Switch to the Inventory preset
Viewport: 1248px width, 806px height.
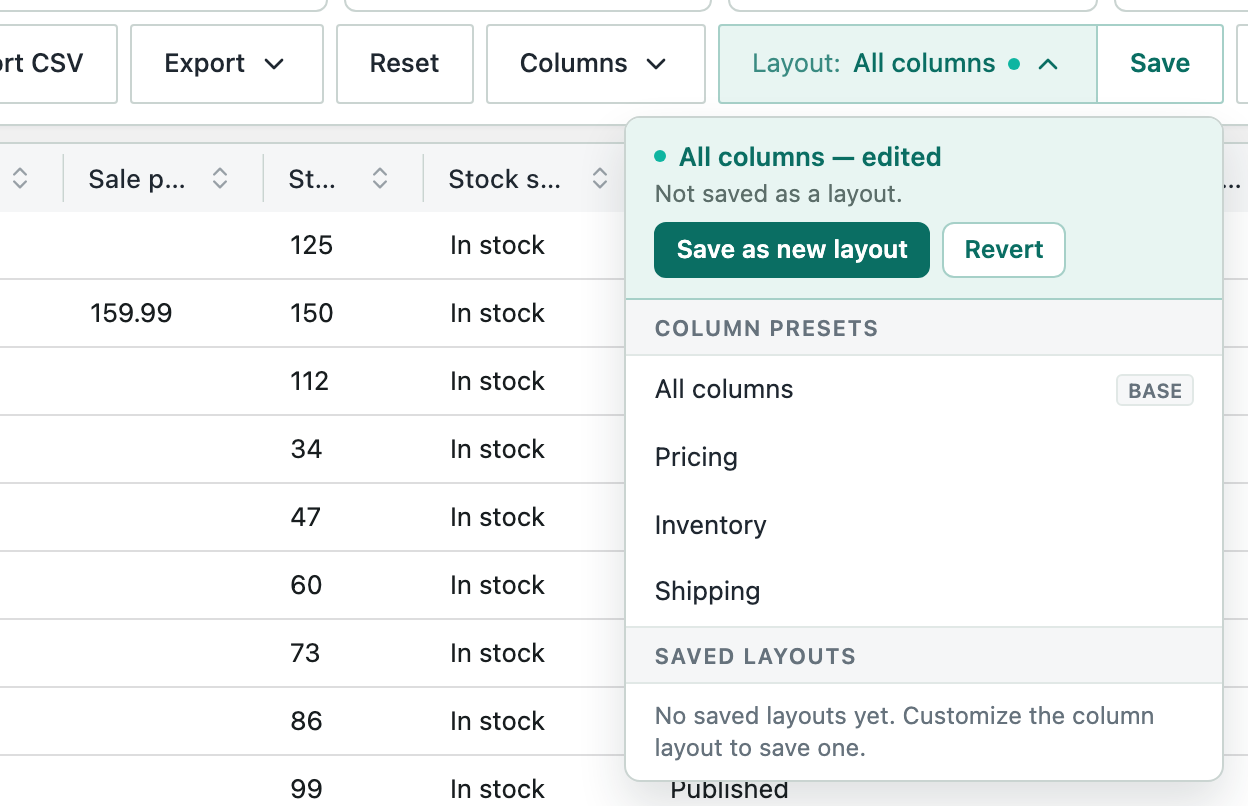(924, 526)
